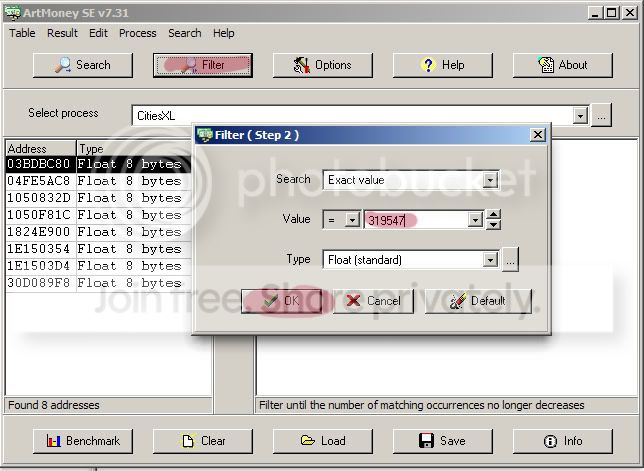
Task: Expand the Search type Exact value dropdown
Action: [490, 180]
